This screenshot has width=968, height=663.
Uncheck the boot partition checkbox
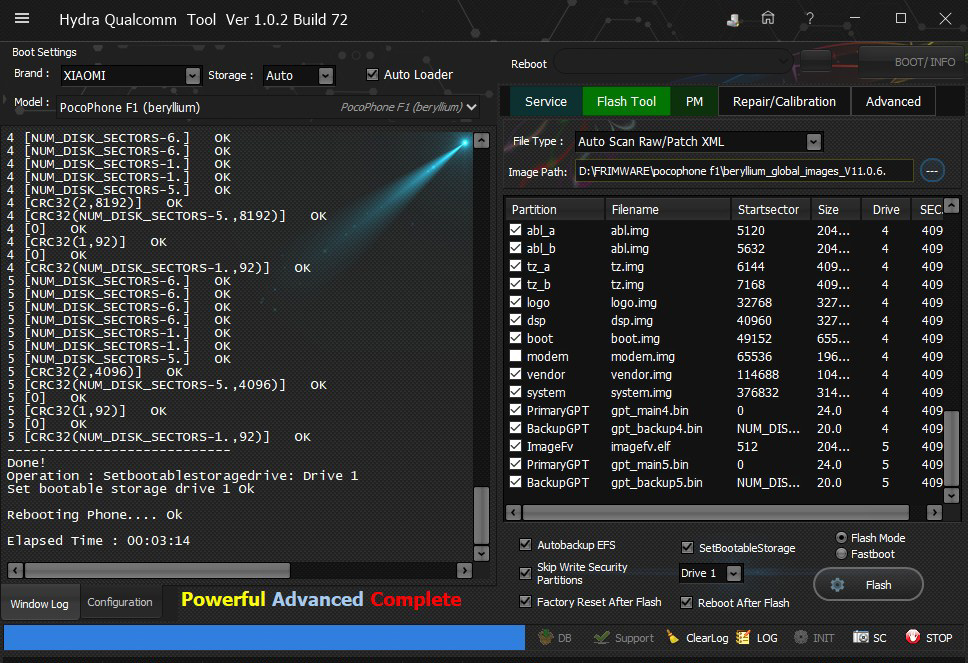coord(515,338)
